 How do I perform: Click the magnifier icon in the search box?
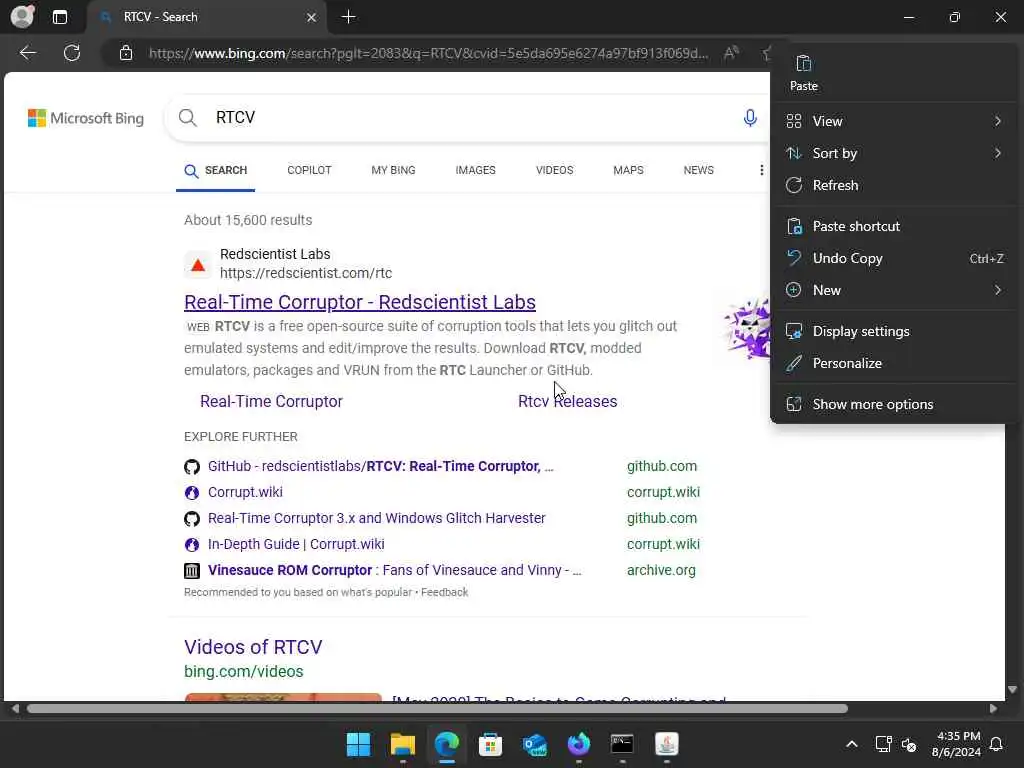pyautogui.click(x=187, y=118)
